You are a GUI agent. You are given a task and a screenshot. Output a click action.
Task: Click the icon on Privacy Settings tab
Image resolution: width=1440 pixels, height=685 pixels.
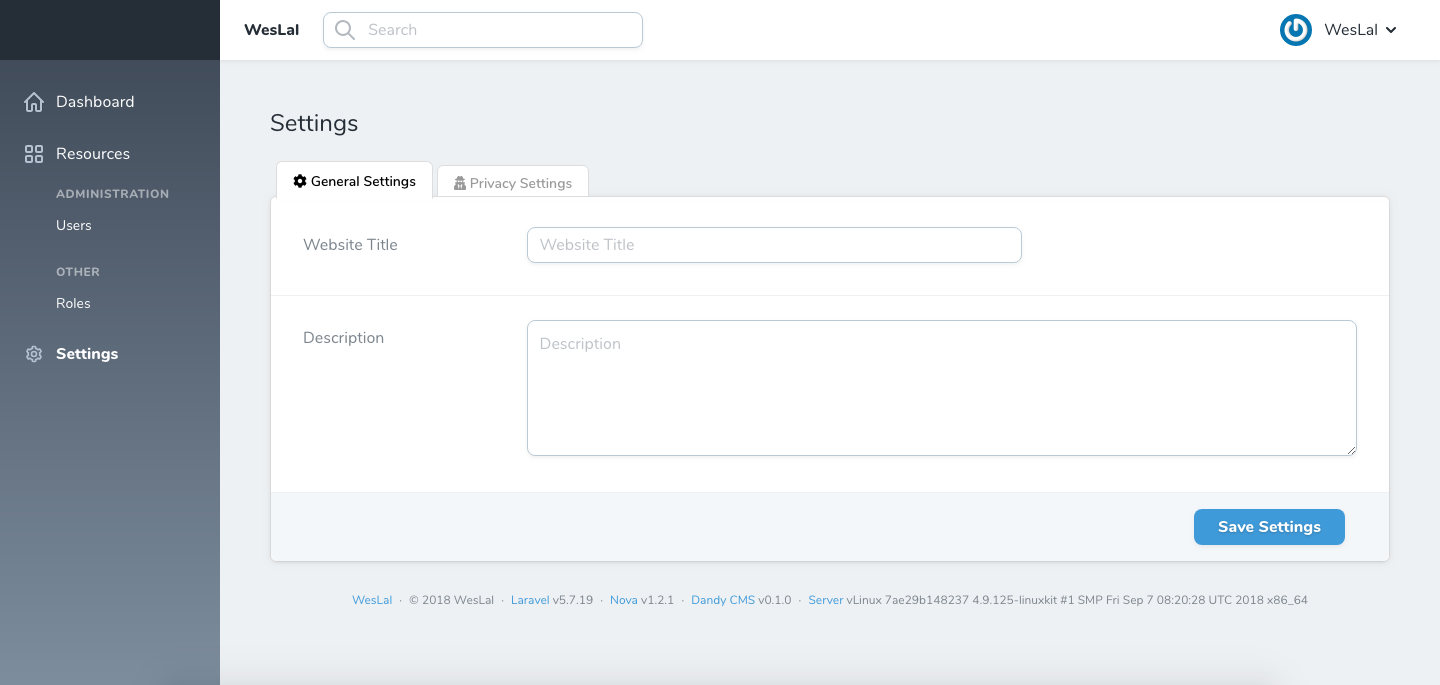pyautogui.click(x=460, y=184)
